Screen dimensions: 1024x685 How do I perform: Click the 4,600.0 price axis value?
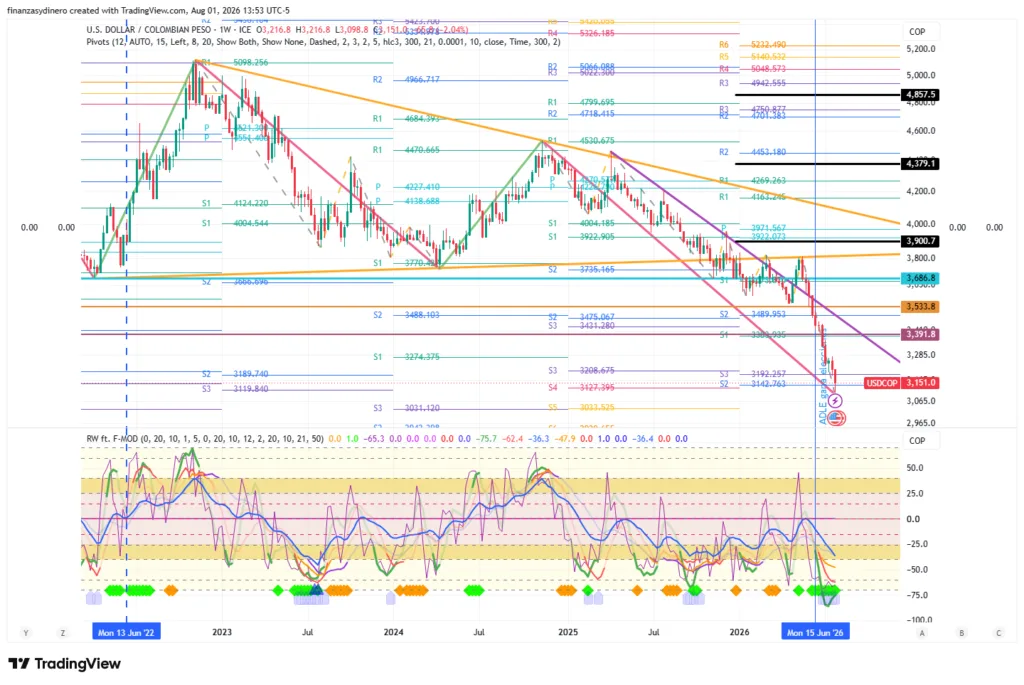pyautogui.click(x=921, y=131)
